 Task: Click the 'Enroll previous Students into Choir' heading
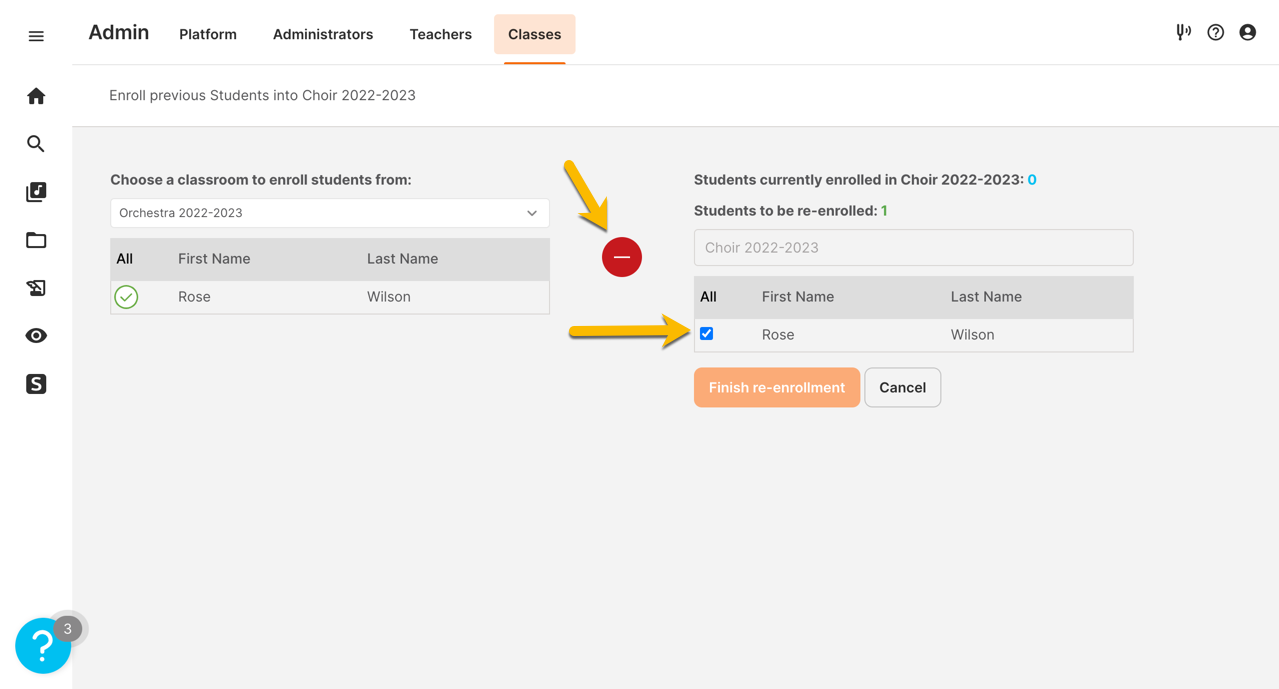click(x=262, y=95)
